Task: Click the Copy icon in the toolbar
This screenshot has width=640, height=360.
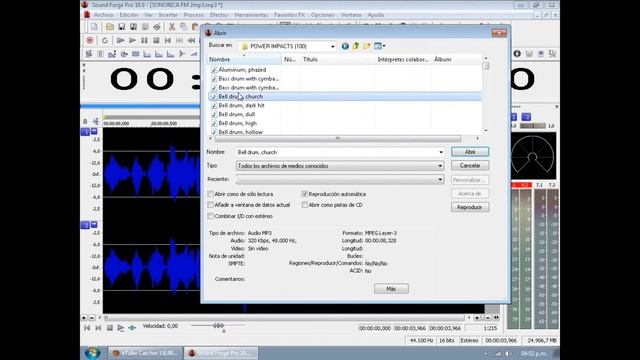Action: [x=184, y=27]
